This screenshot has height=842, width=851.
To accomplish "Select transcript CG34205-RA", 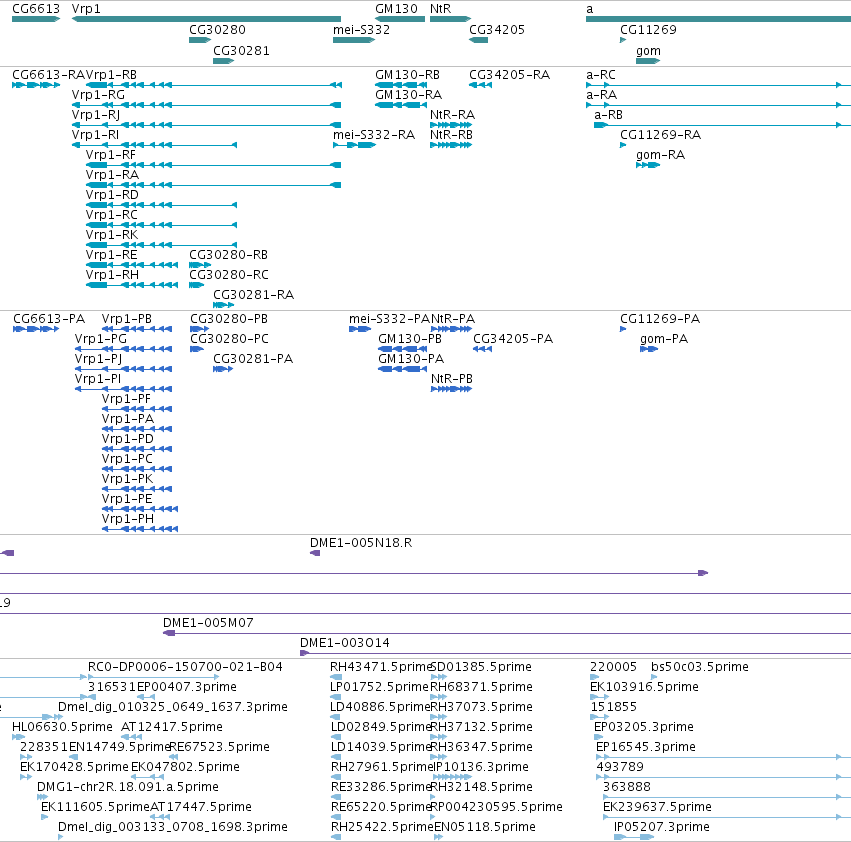I will (x=480, y=85).
